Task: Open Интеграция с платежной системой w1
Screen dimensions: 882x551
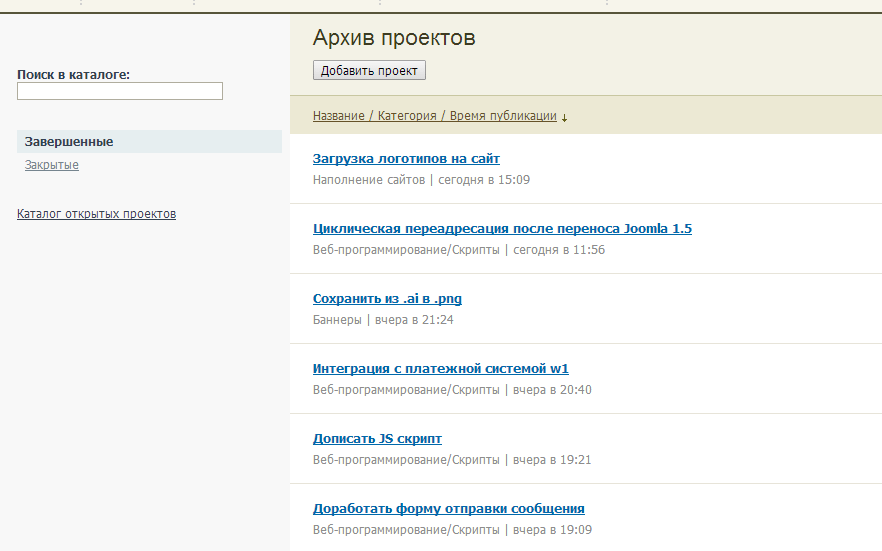Action: click(x=440, y=368)
